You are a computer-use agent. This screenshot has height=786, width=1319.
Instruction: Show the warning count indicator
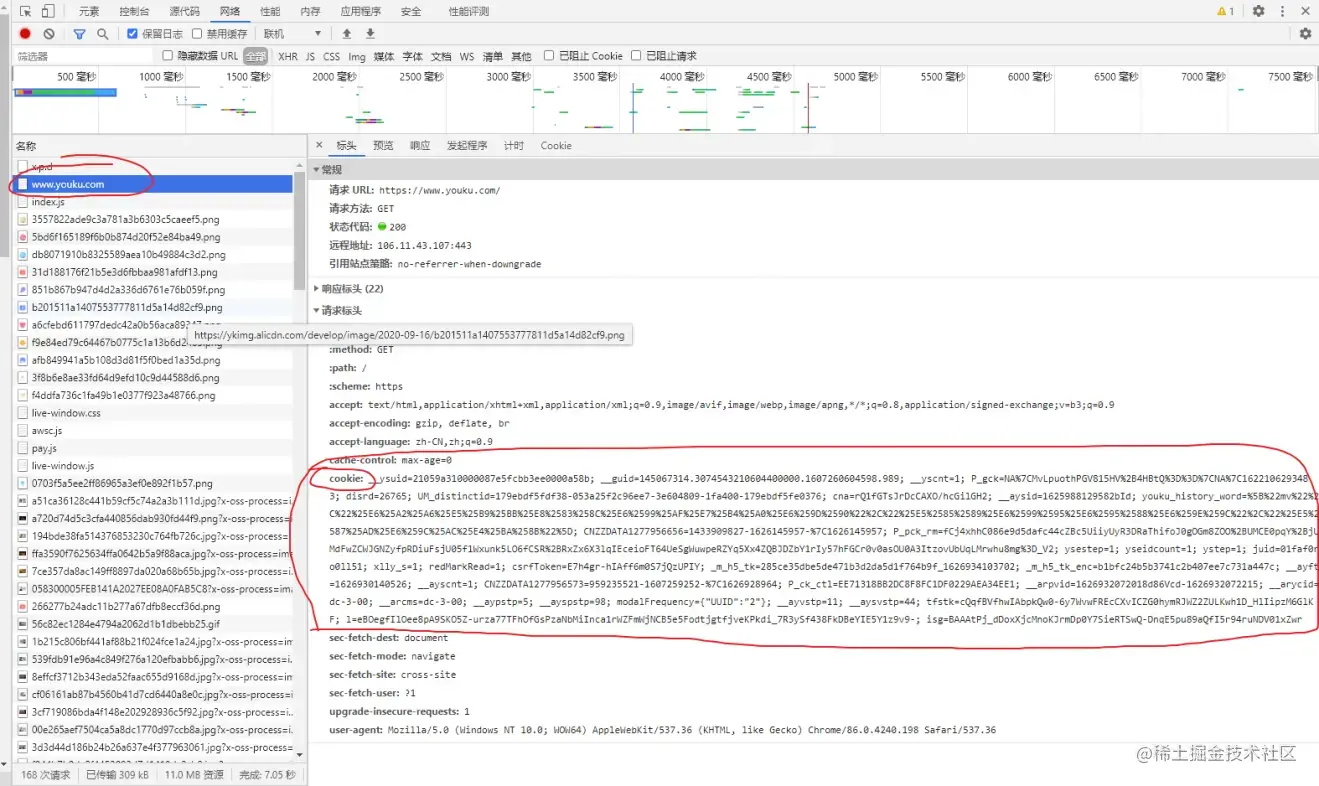(x=1225, y=12)
